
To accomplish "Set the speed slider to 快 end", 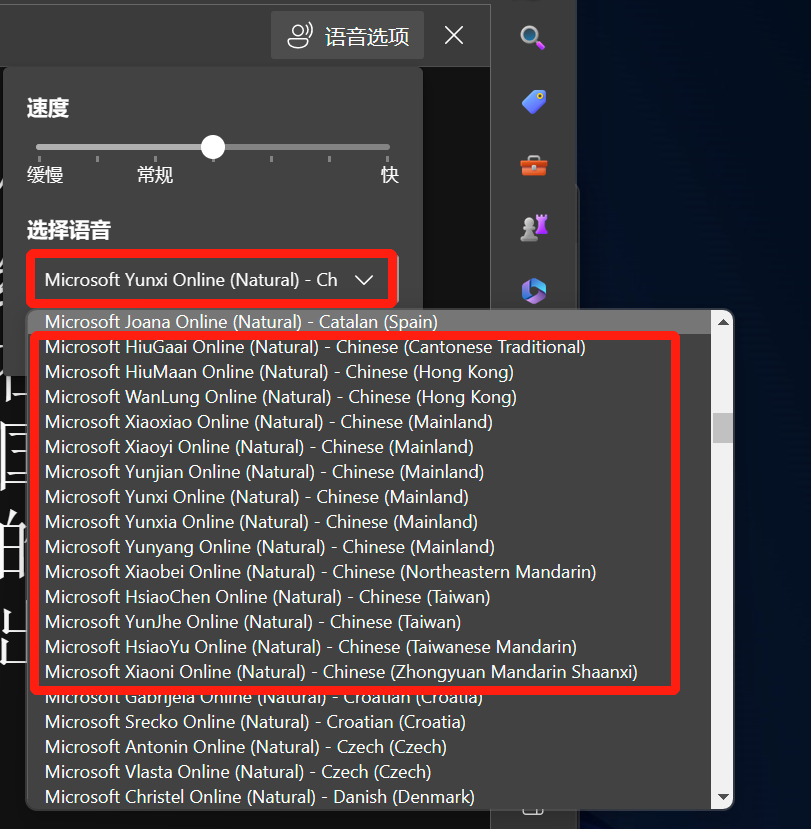I will pyautogui.click(x=388, y=148).
